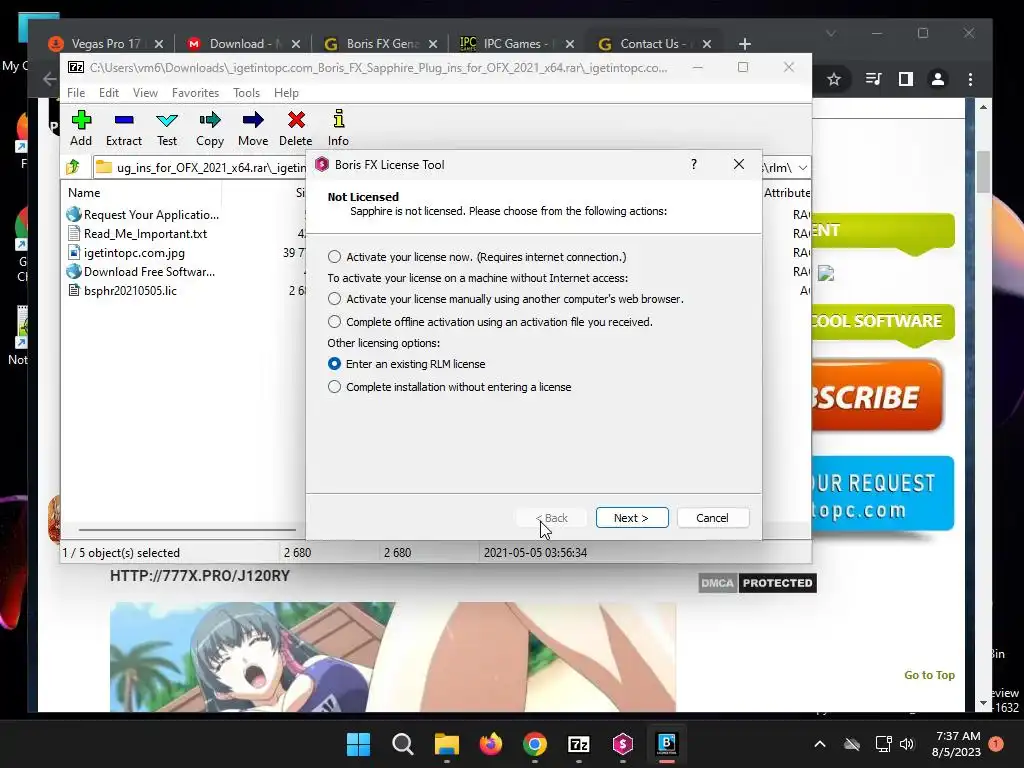
Task: Click the taskbar clock showing 7:37 AM
Action: [x=957, y=744]
